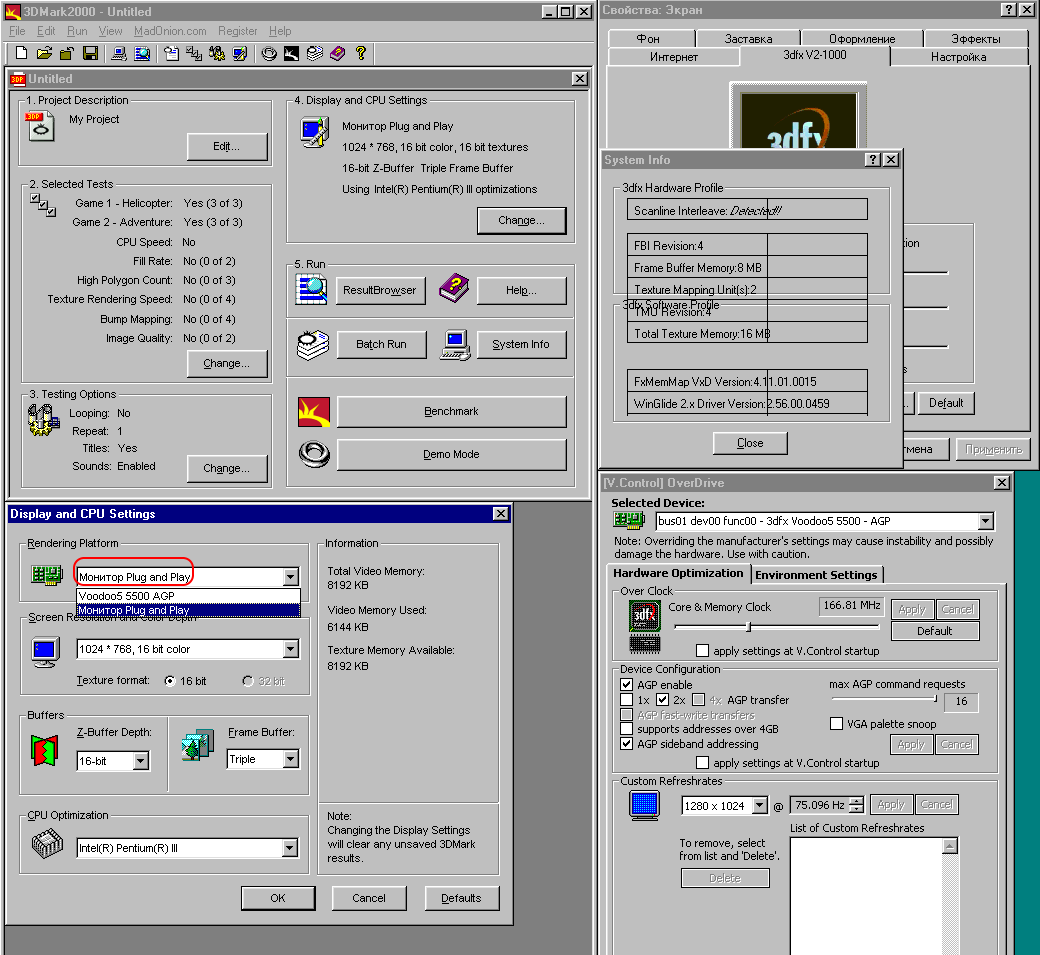Screen dimensions: 1040x955
Task: Open the Run menu in 3DMark2000
Action: [x=77, y=31]
